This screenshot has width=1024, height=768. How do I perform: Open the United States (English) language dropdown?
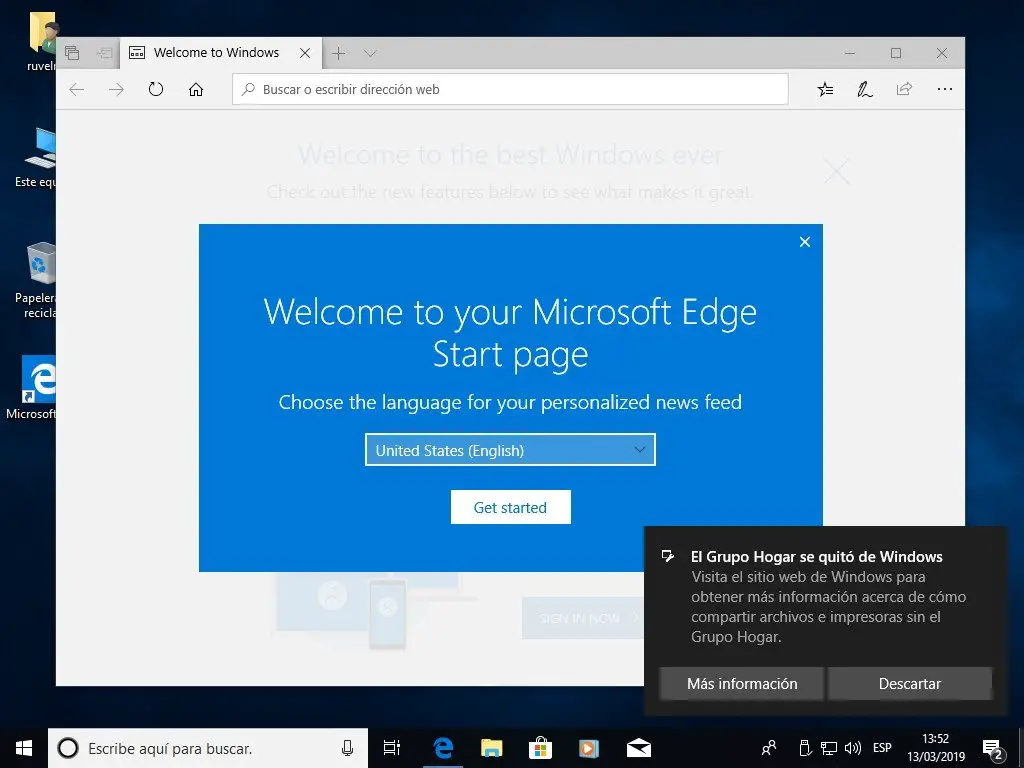click(510, 450)
